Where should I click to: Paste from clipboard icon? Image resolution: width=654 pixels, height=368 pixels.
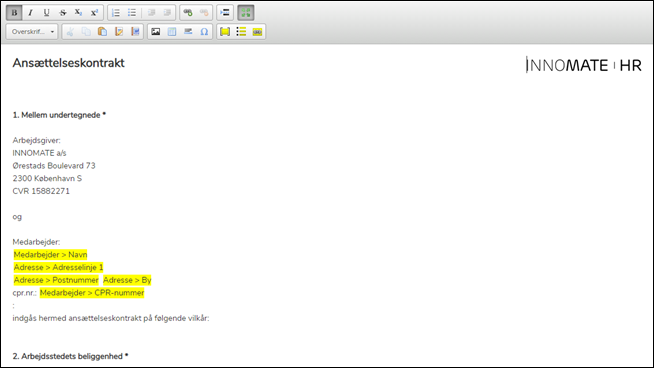[102, 32]
